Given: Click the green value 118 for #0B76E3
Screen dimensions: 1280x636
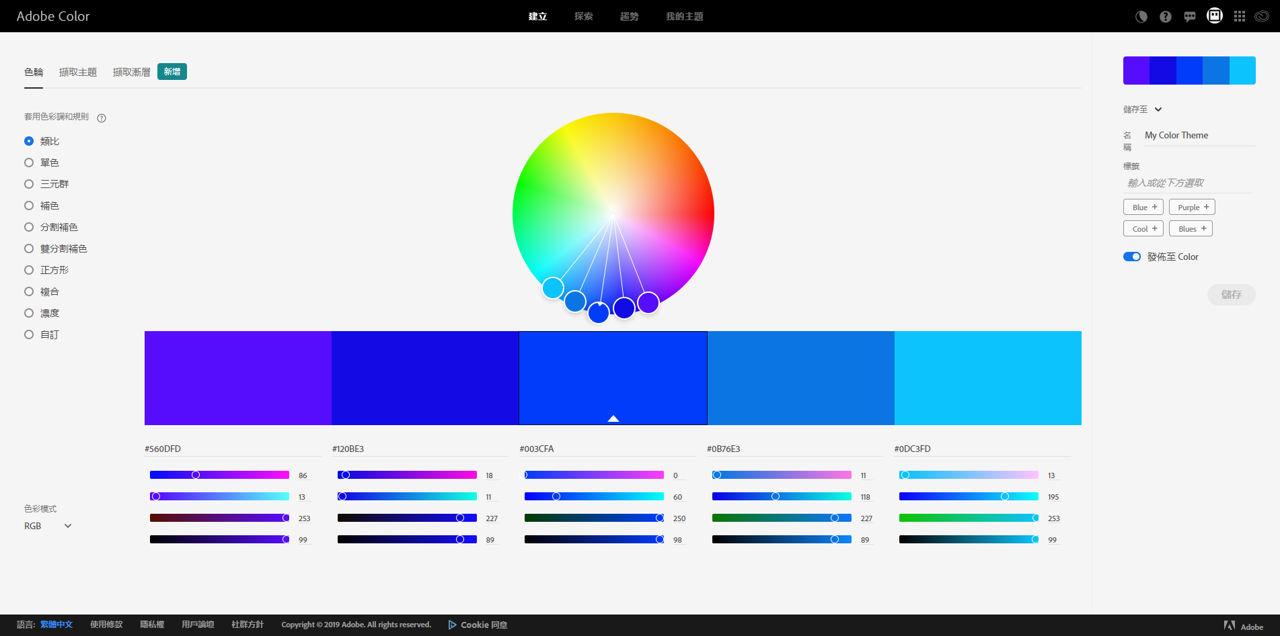Looking at the screenshot, I should (x=865, y=497).
